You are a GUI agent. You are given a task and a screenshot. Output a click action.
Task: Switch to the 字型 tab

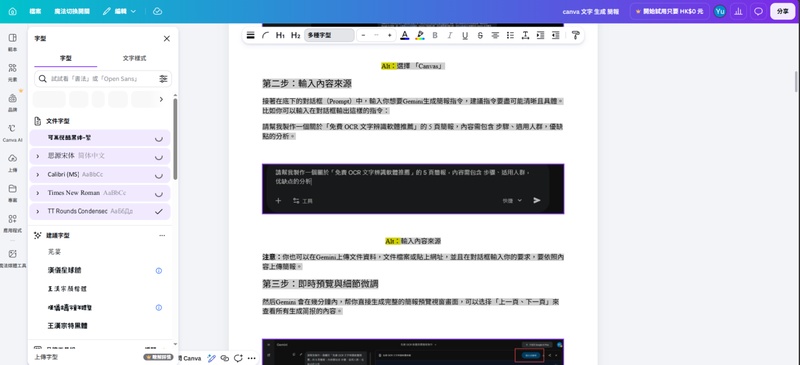(x=66, y=58)
